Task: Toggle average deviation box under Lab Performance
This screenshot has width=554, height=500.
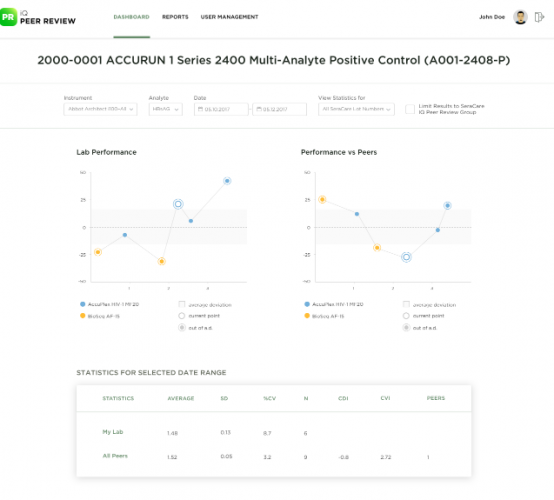Action: click(x=182, y=304)
